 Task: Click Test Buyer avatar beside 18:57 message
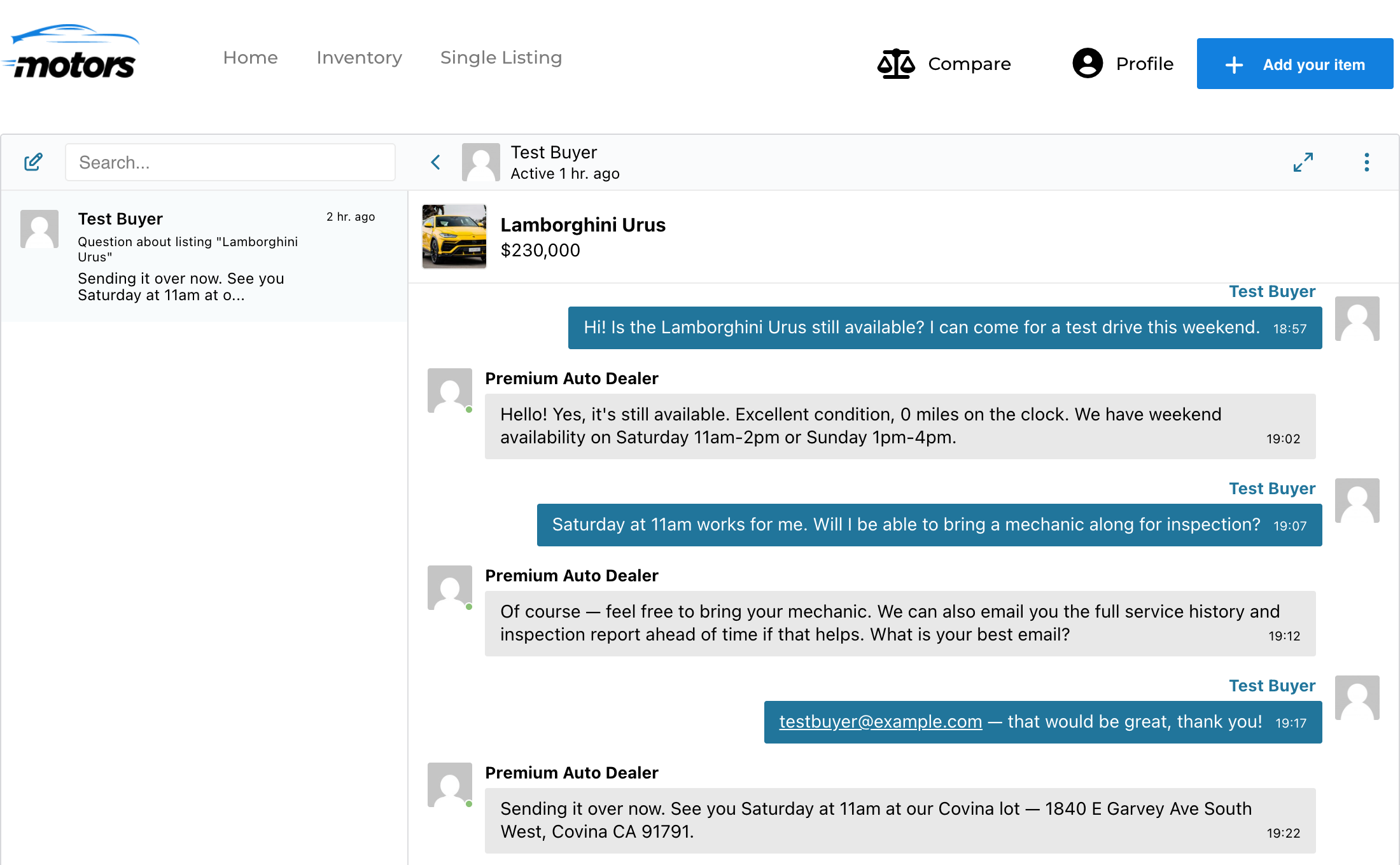pyautogui.click(x=1357, y=319)
